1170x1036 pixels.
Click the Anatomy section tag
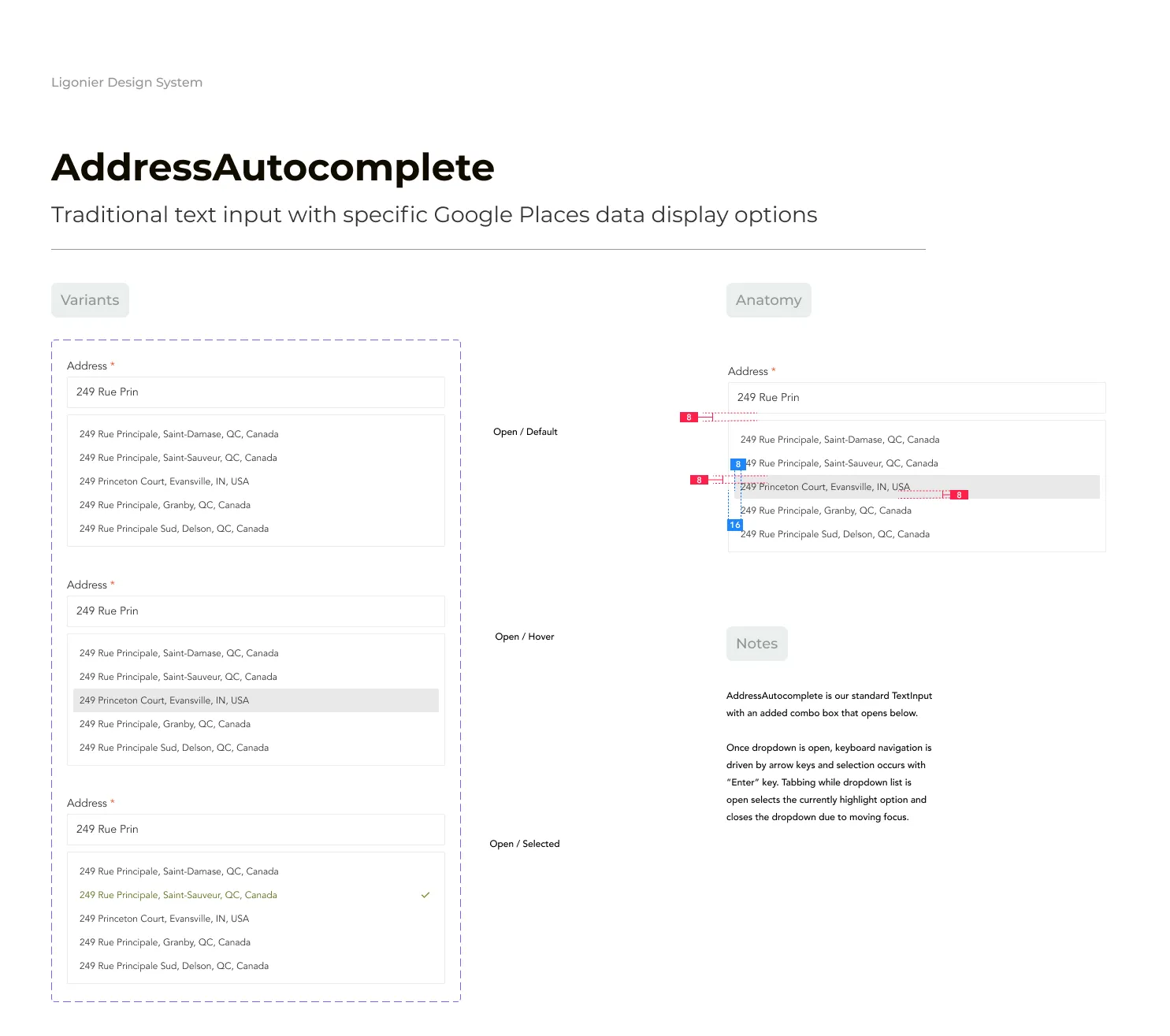(x=768, y=300)
